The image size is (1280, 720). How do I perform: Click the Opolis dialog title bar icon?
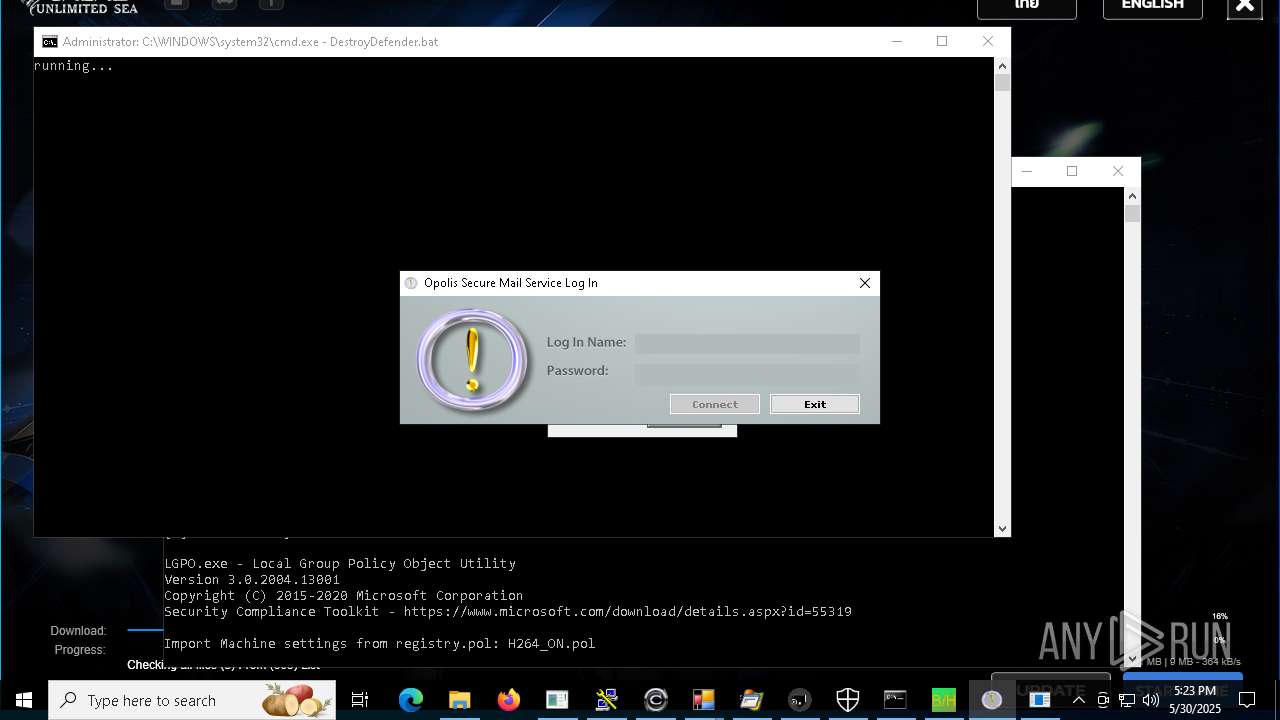[x=411, y=283]
